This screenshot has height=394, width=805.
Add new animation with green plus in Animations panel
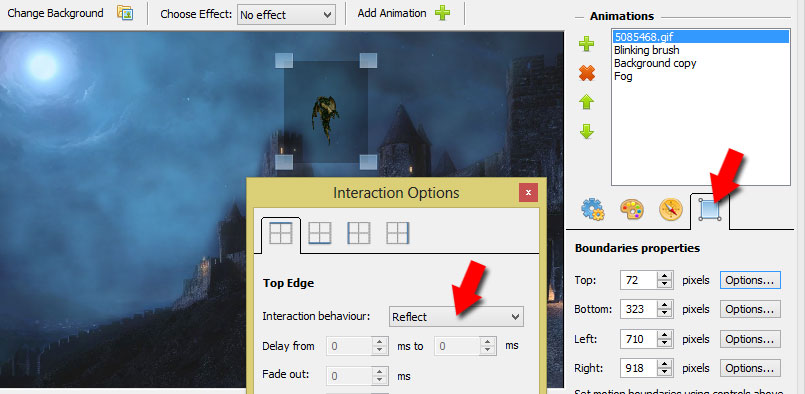(587, 44)
